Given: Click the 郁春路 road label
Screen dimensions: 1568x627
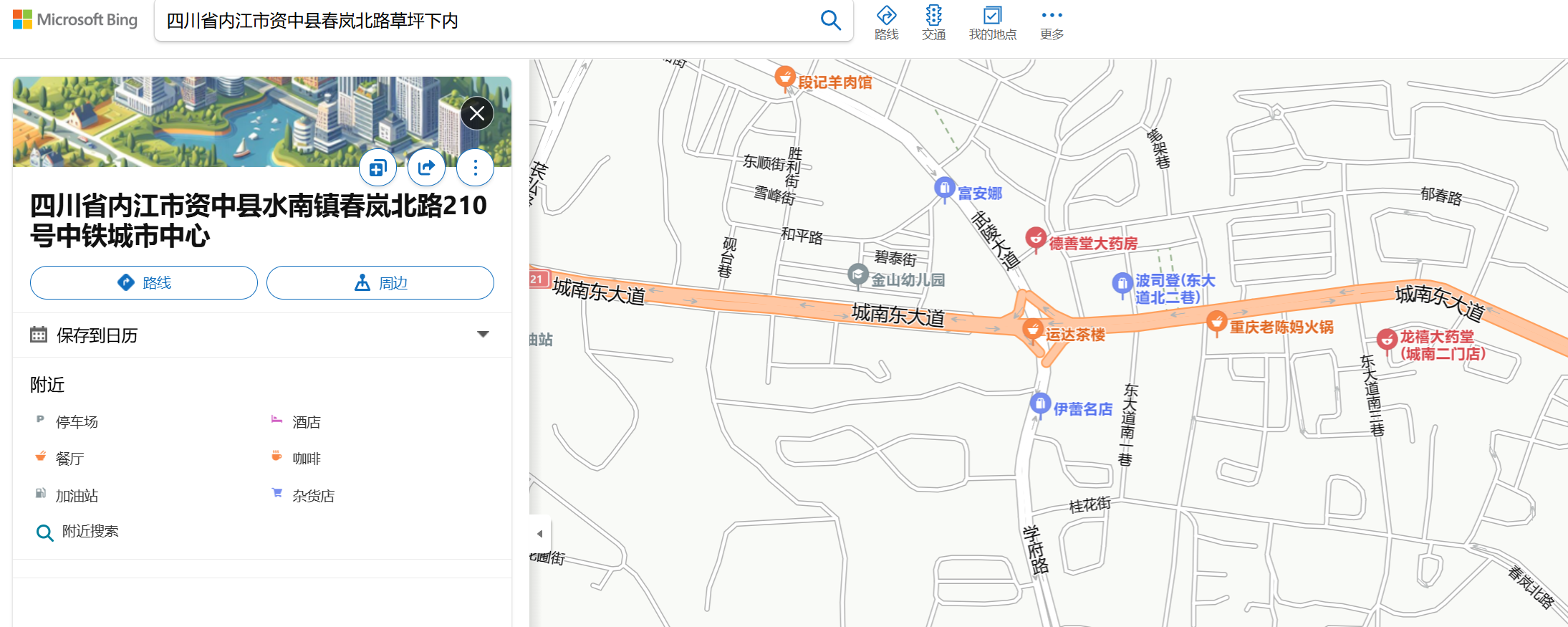Looking at the screenshot, I should 1441,196.
